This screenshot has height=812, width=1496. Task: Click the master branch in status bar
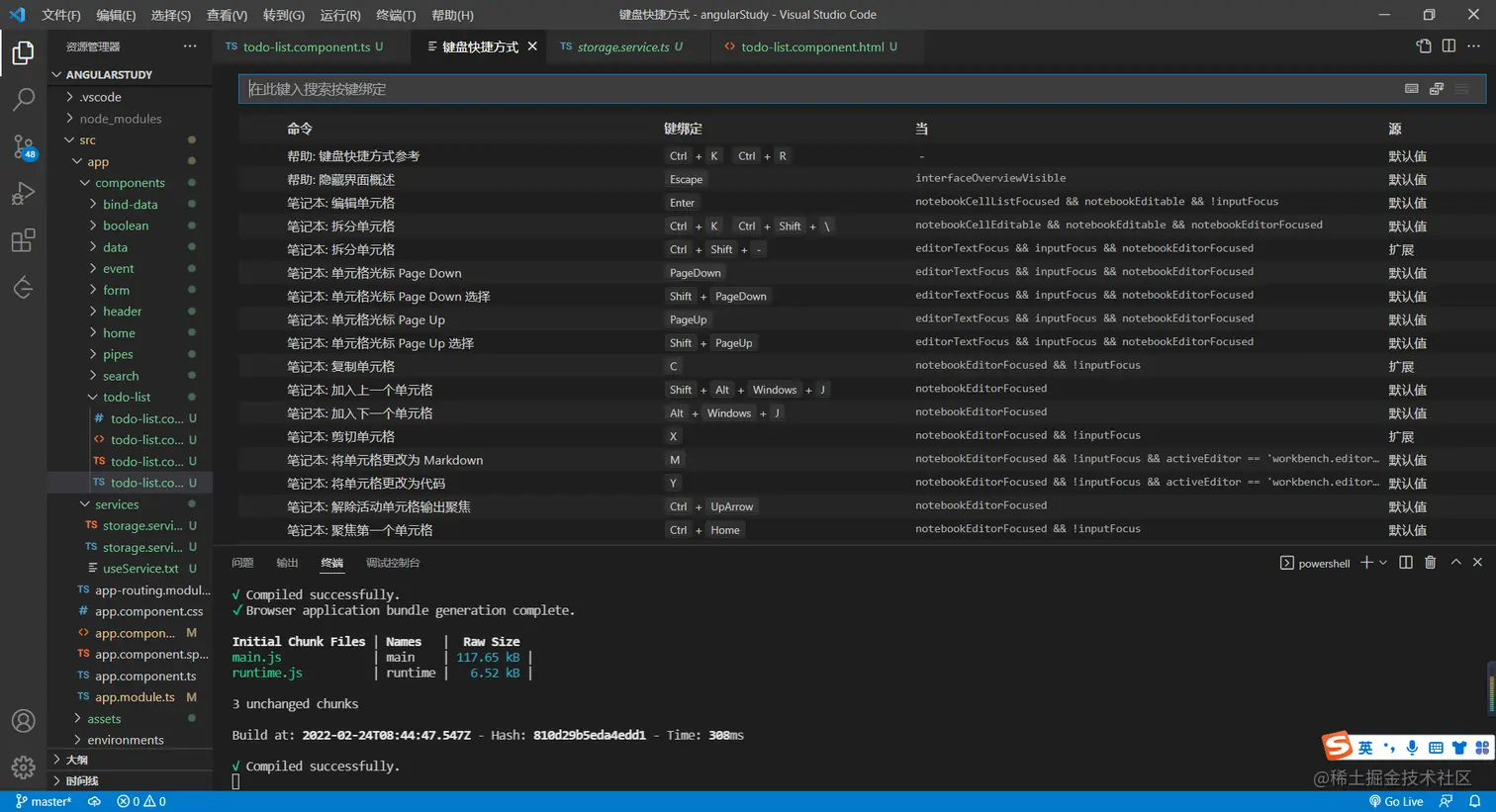[44, 802]
